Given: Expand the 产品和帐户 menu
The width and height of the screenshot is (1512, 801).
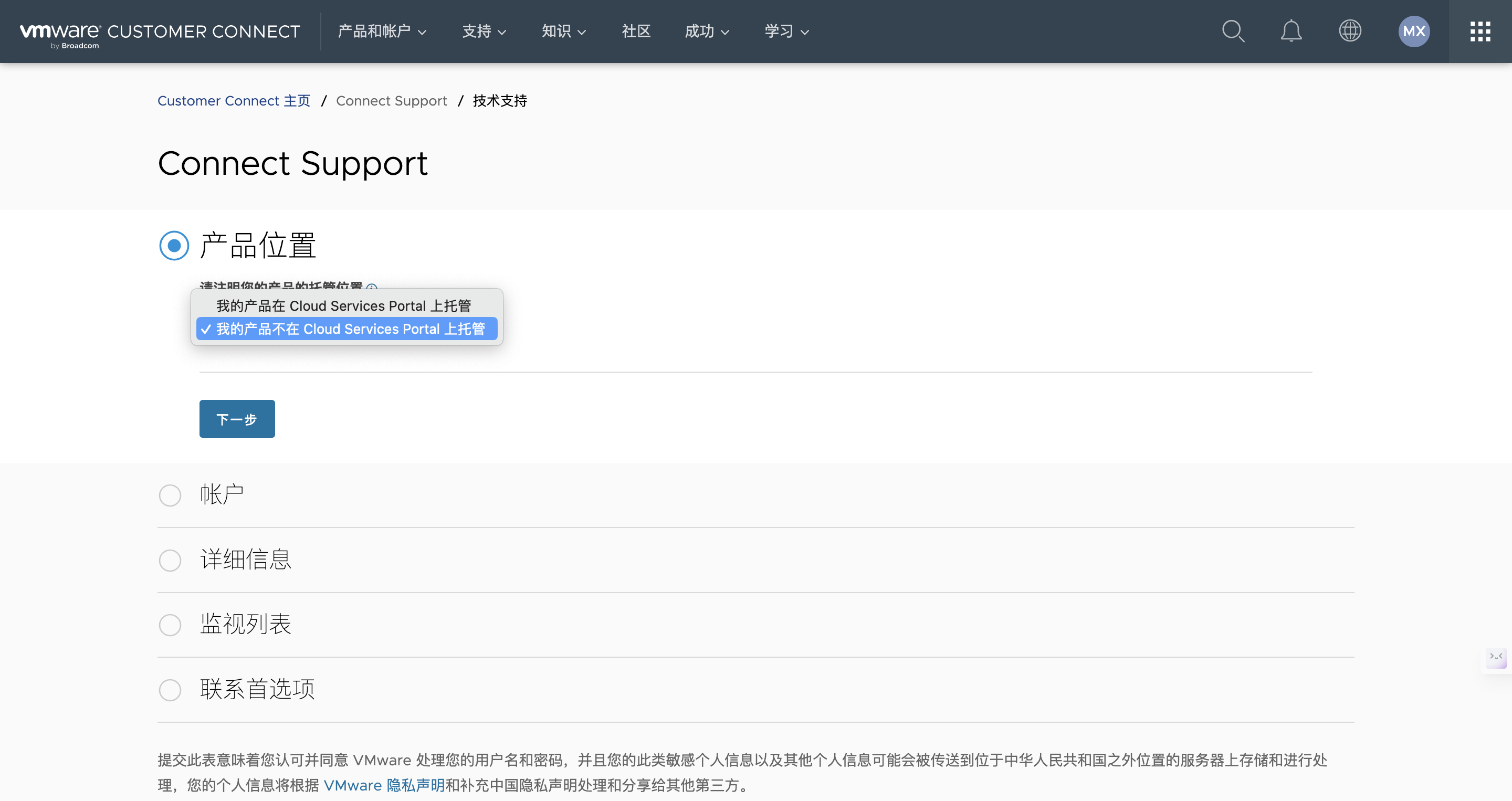Looking at the screenshot, I should tap(382, 31).
